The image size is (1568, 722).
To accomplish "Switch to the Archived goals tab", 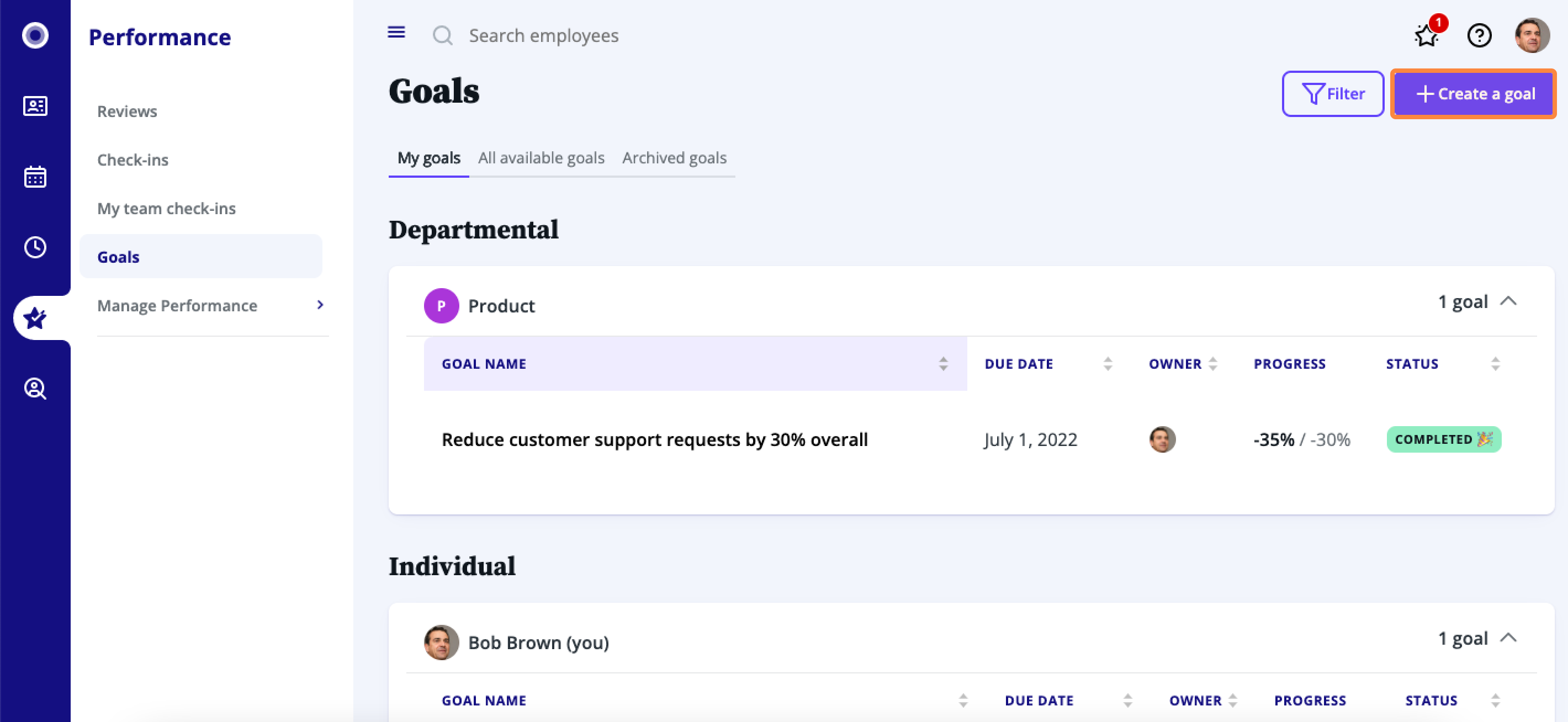I will pos(674,158).
